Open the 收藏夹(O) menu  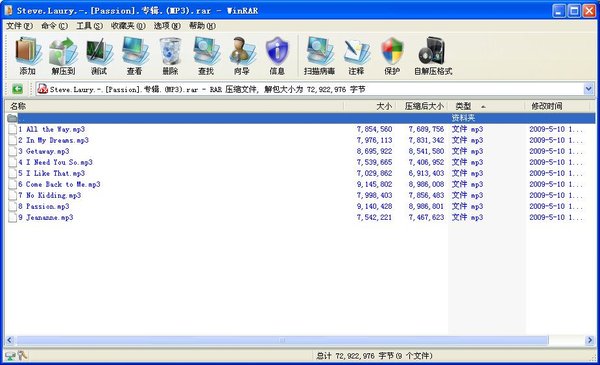pyautogui.click(x=128, y=26)
